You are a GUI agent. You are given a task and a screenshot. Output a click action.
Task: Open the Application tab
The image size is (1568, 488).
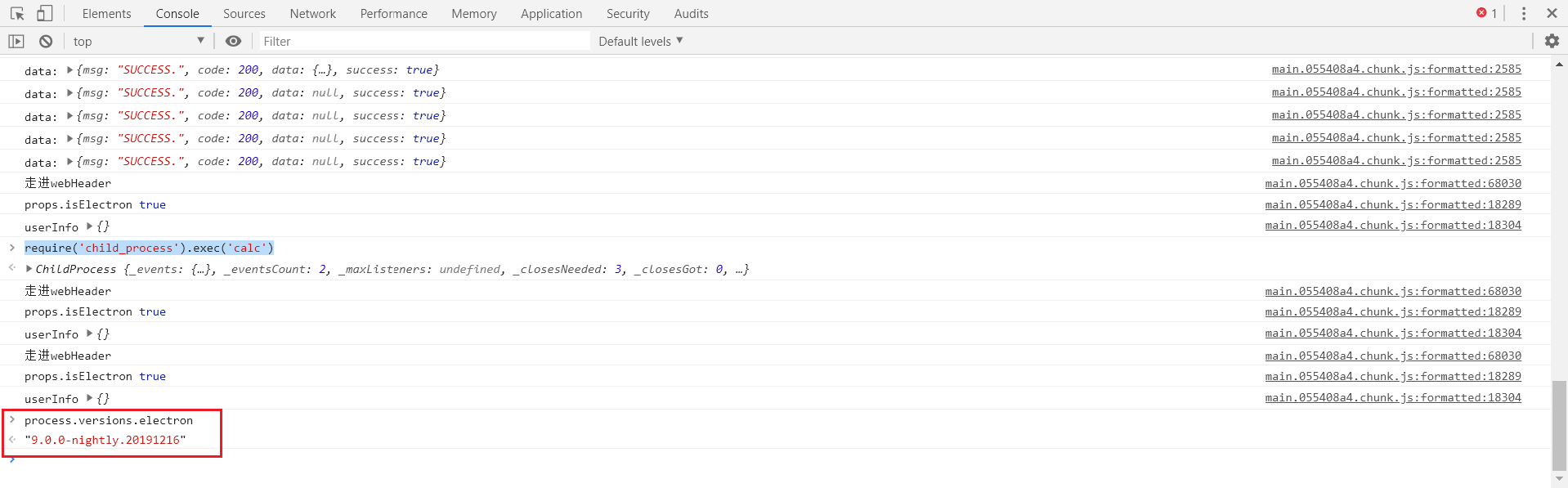552,13
